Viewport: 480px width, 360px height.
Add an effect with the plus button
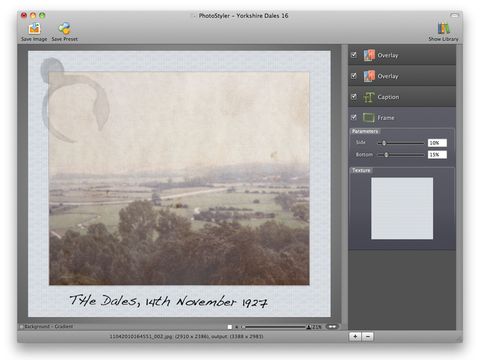tap(355, 336)
